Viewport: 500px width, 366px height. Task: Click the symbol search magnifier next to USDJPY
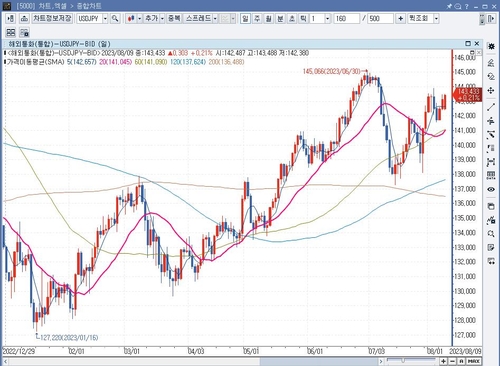115,19
